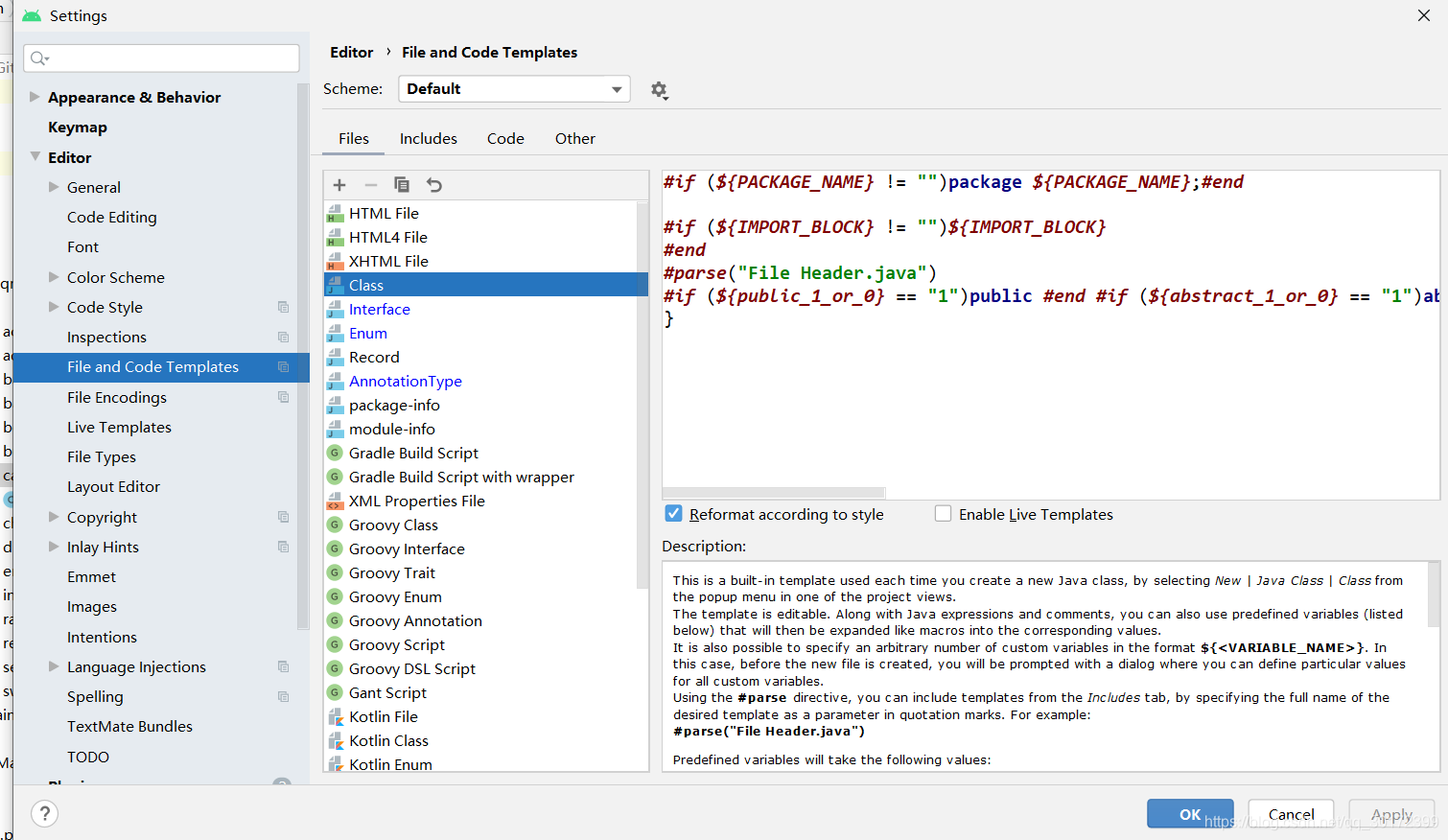Close the Settings dialog
This screenshot has height=840, width=1448.
1423,15
